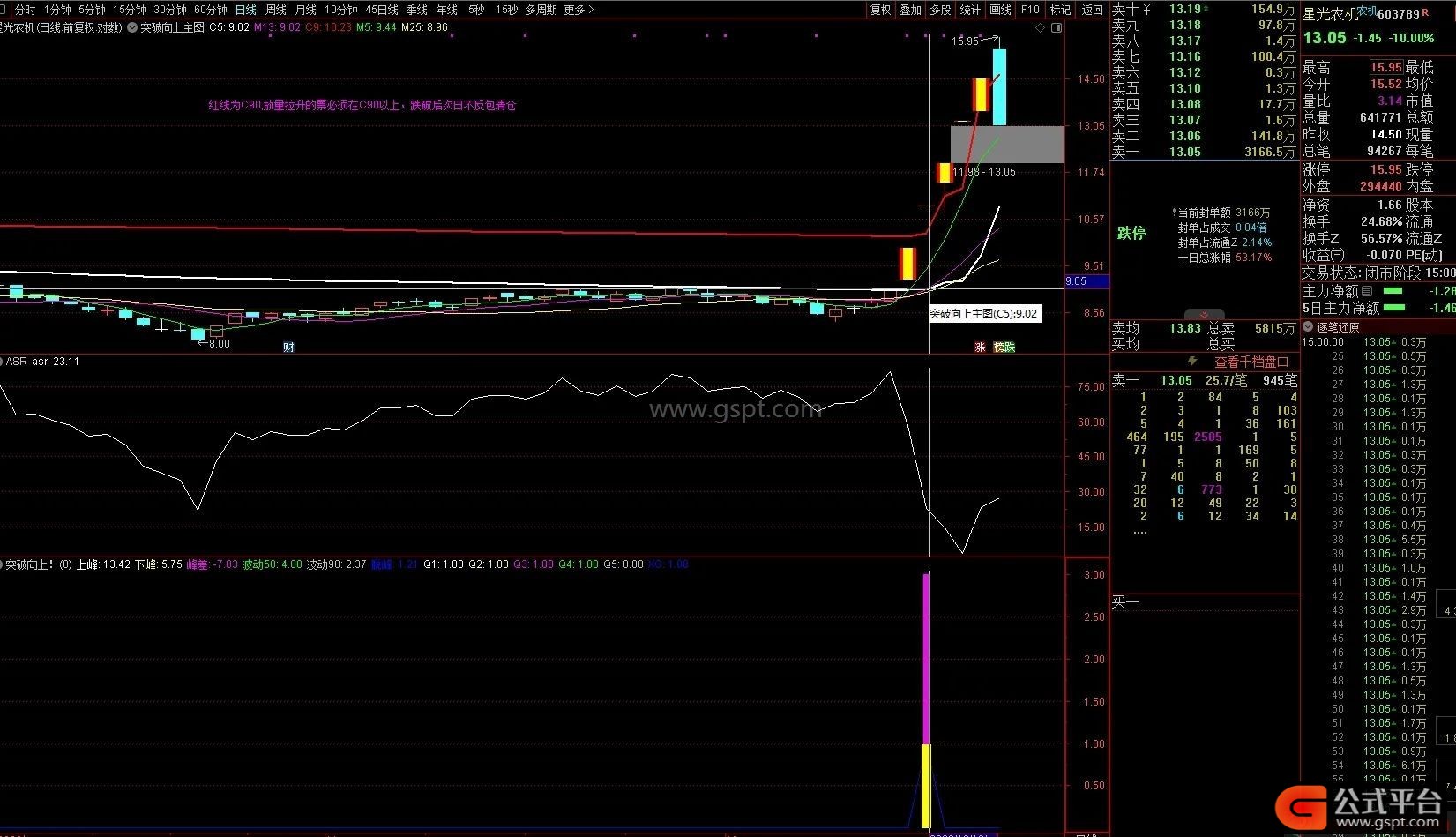Click the 卖均 13.83 average ask value
This screenshot has width=1456, height=837.
pyautogui.click(x=1185, y=328)
